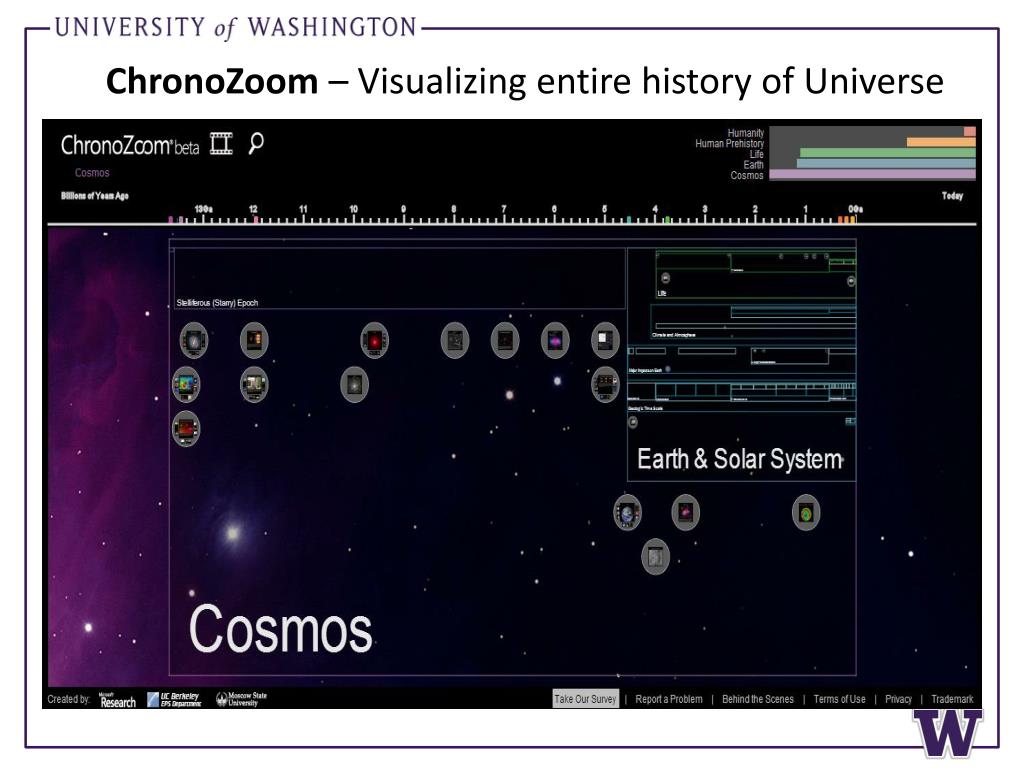The image size is (1024, 768).
Task: Open the Behind the Scenes link
Action: coord(758,699)
